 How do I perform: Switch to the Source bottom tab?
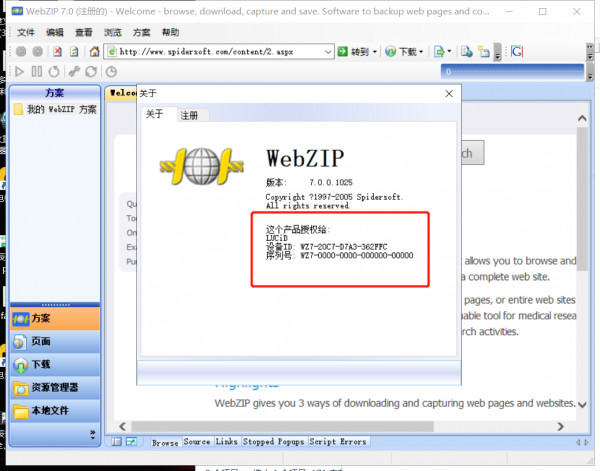(x=197, y=442)
